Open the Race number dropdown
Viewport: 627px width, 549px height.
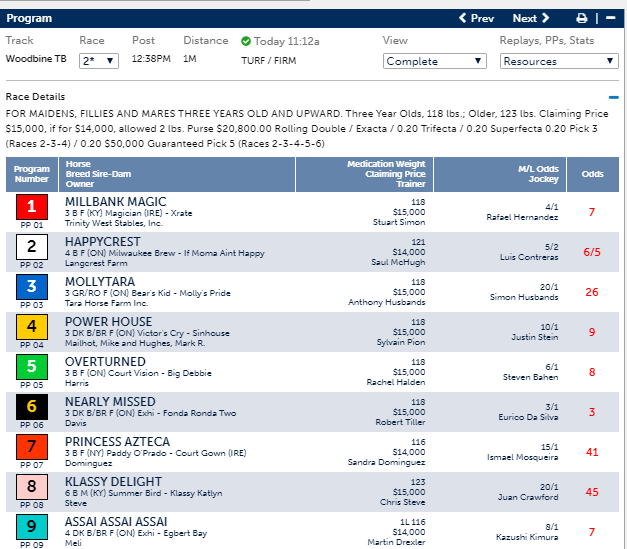coord(99,61)
